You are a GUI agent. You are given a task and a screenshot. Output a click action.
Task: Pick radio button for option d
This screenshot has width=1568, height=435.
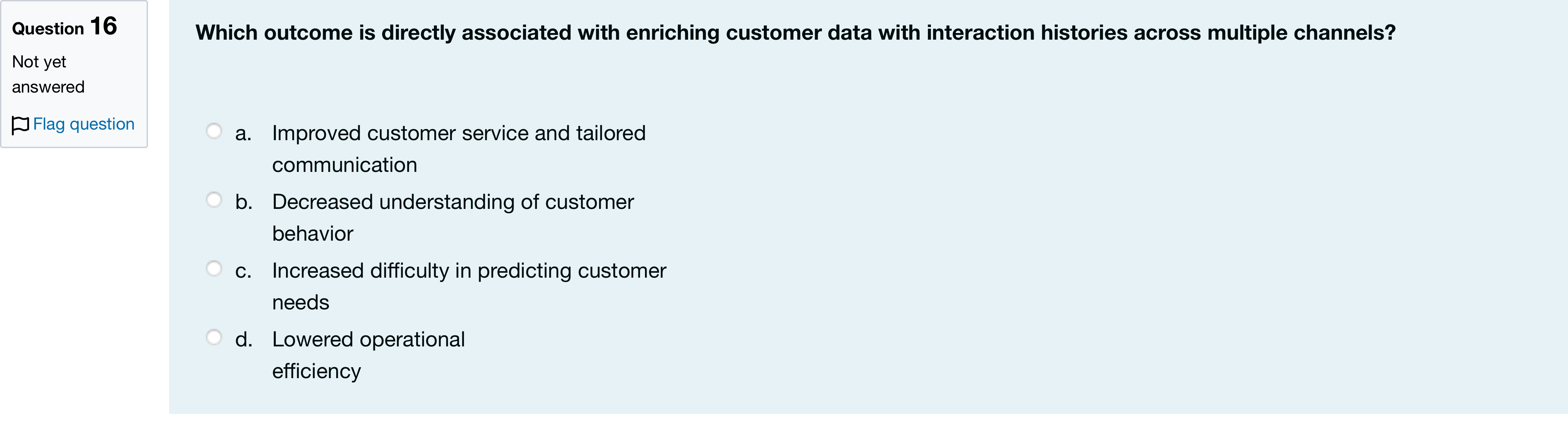214,337
